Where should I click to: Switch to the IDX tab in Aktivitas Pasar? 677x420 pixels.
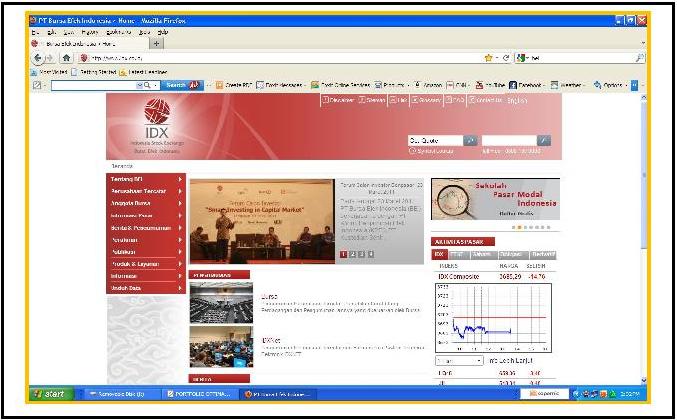click(440, 254)
